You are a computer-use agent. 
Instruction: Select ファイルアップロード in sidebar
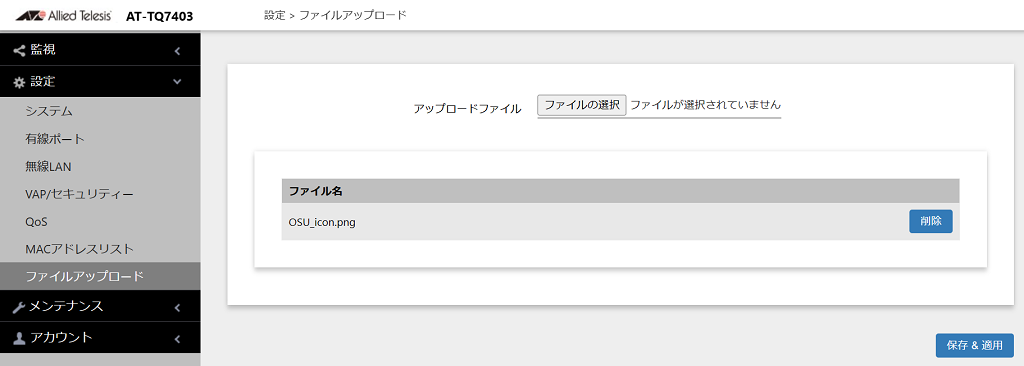coord(101,276)
